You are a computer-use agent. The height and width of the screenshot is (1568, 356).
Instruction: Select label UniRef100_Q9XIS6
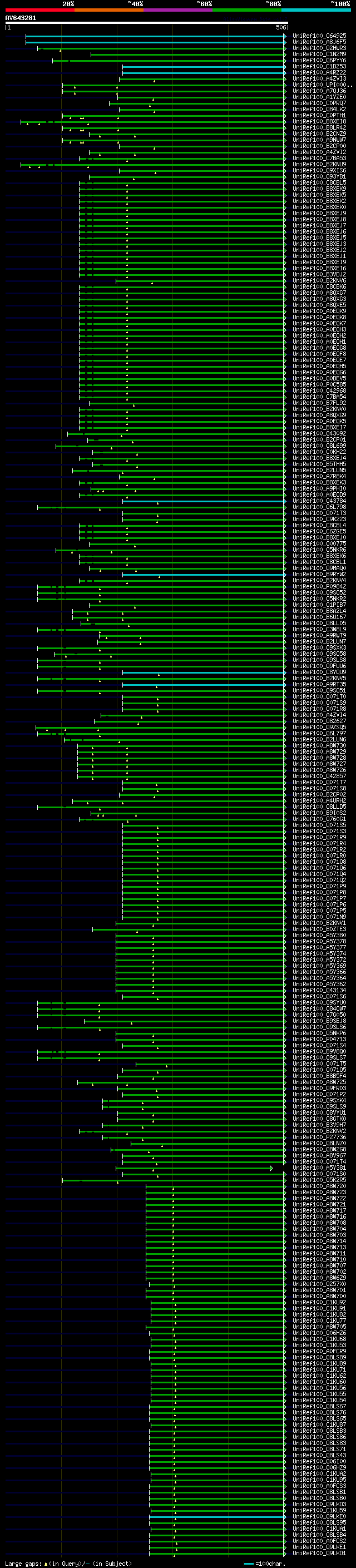(x=319, y=170)
